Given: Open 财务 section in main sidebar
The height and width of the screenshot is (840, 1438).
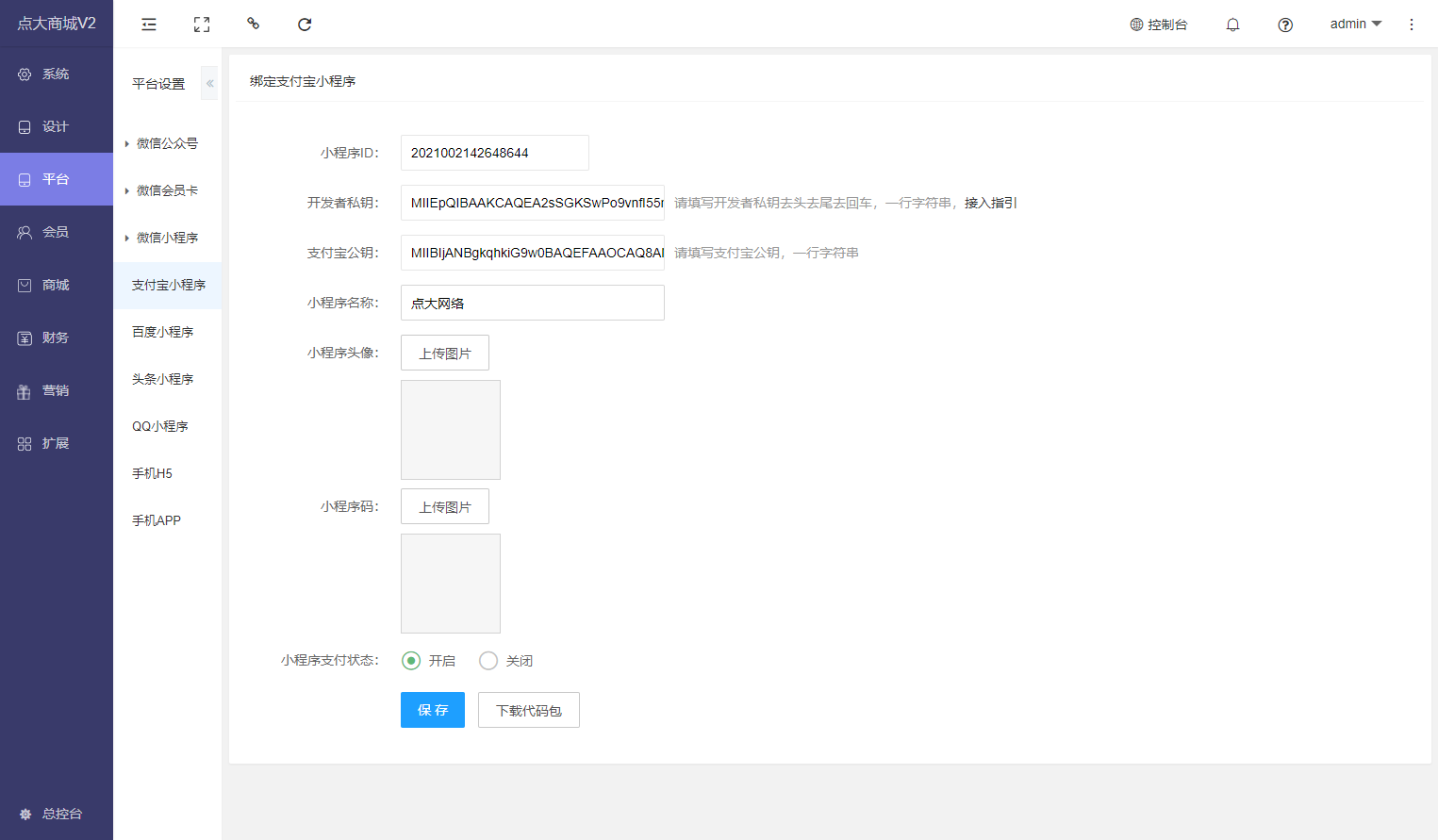Looking at the screenshot, I should (x=57, y=338).
